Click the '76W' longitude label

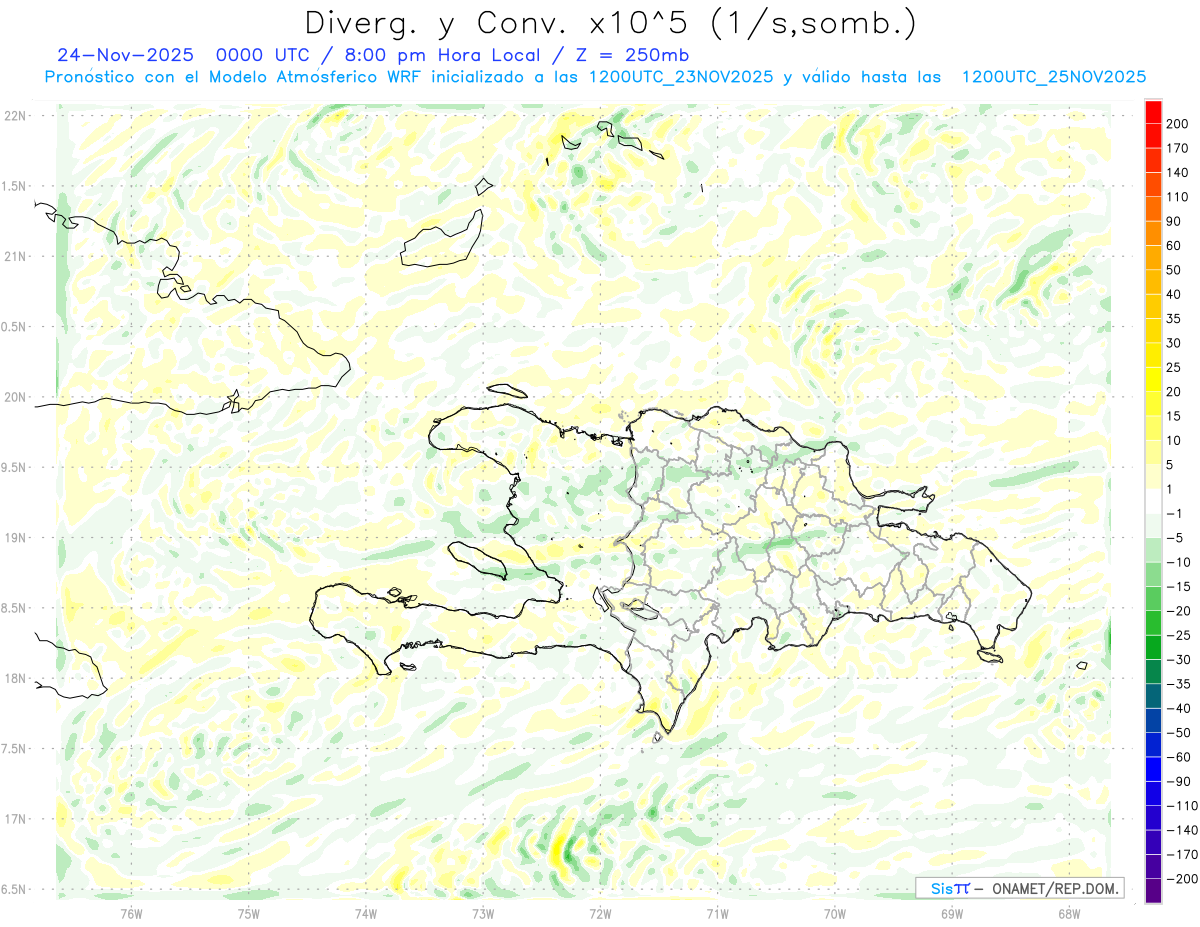(x=131, y=913)
